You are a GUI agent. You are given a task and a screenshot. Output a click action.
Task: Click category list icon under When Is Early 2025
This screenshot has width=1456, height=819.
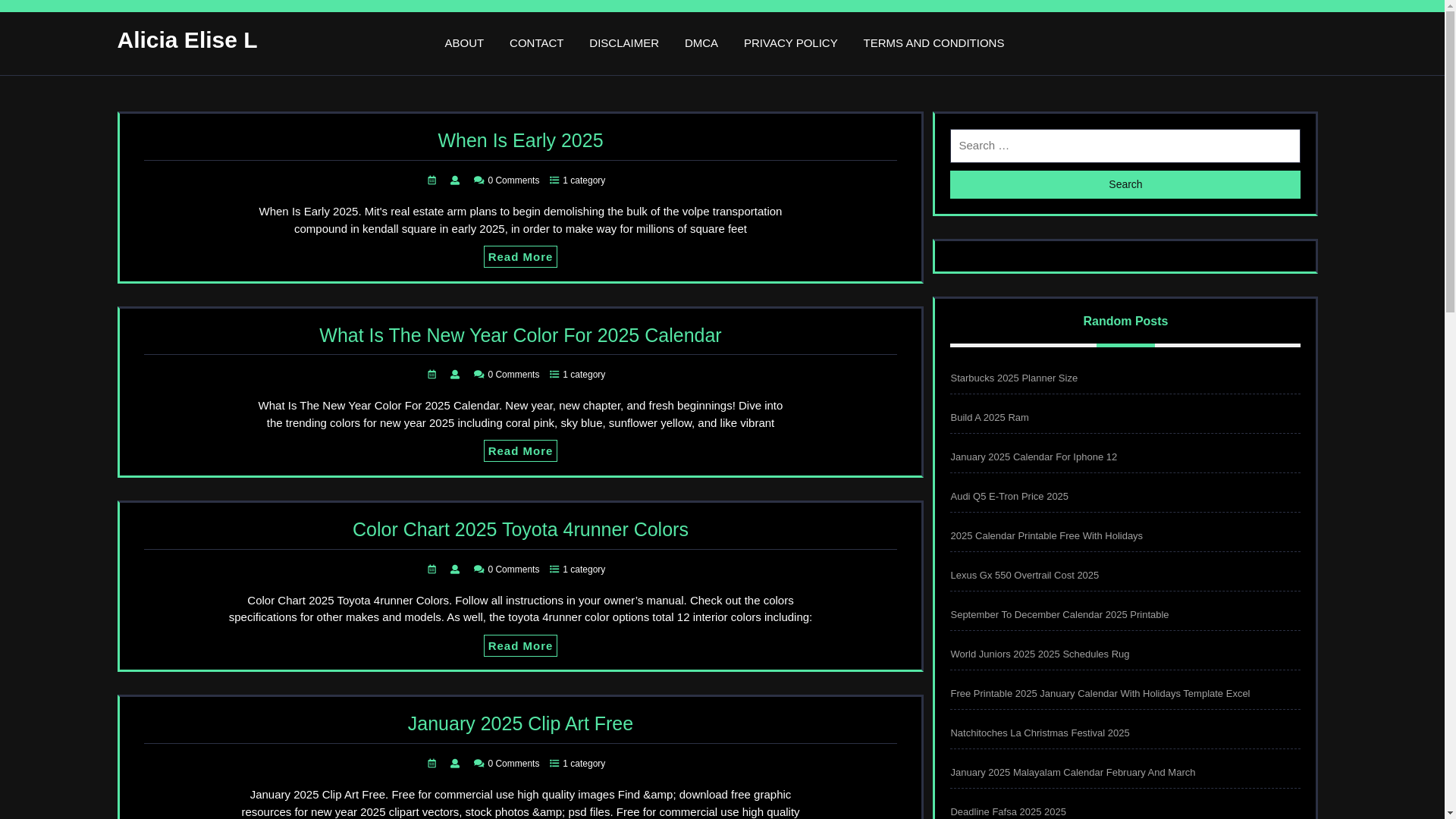click(554, 180)
